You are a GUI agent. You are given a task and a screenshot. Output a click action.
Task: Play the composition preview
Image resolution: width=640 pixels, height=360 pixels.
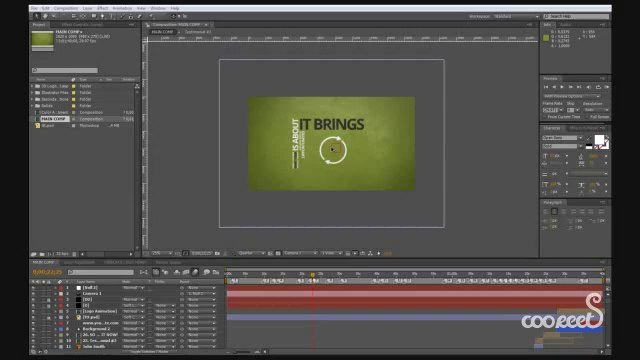point(562,87)
